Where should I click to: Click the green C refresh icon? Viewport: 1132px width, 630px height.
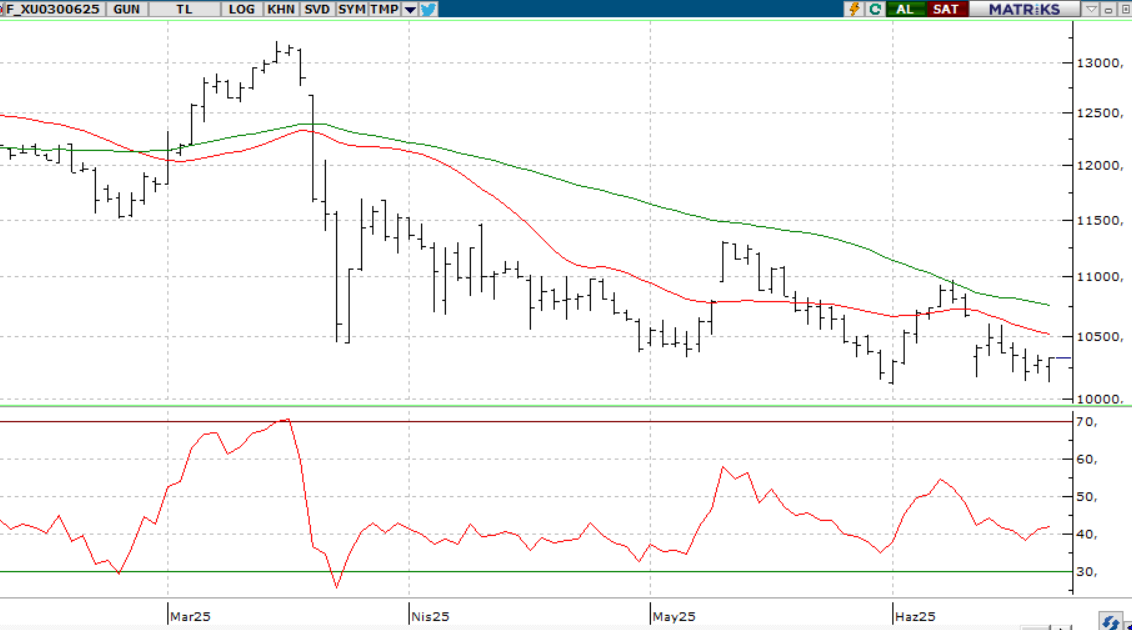(x=875, y=9)
